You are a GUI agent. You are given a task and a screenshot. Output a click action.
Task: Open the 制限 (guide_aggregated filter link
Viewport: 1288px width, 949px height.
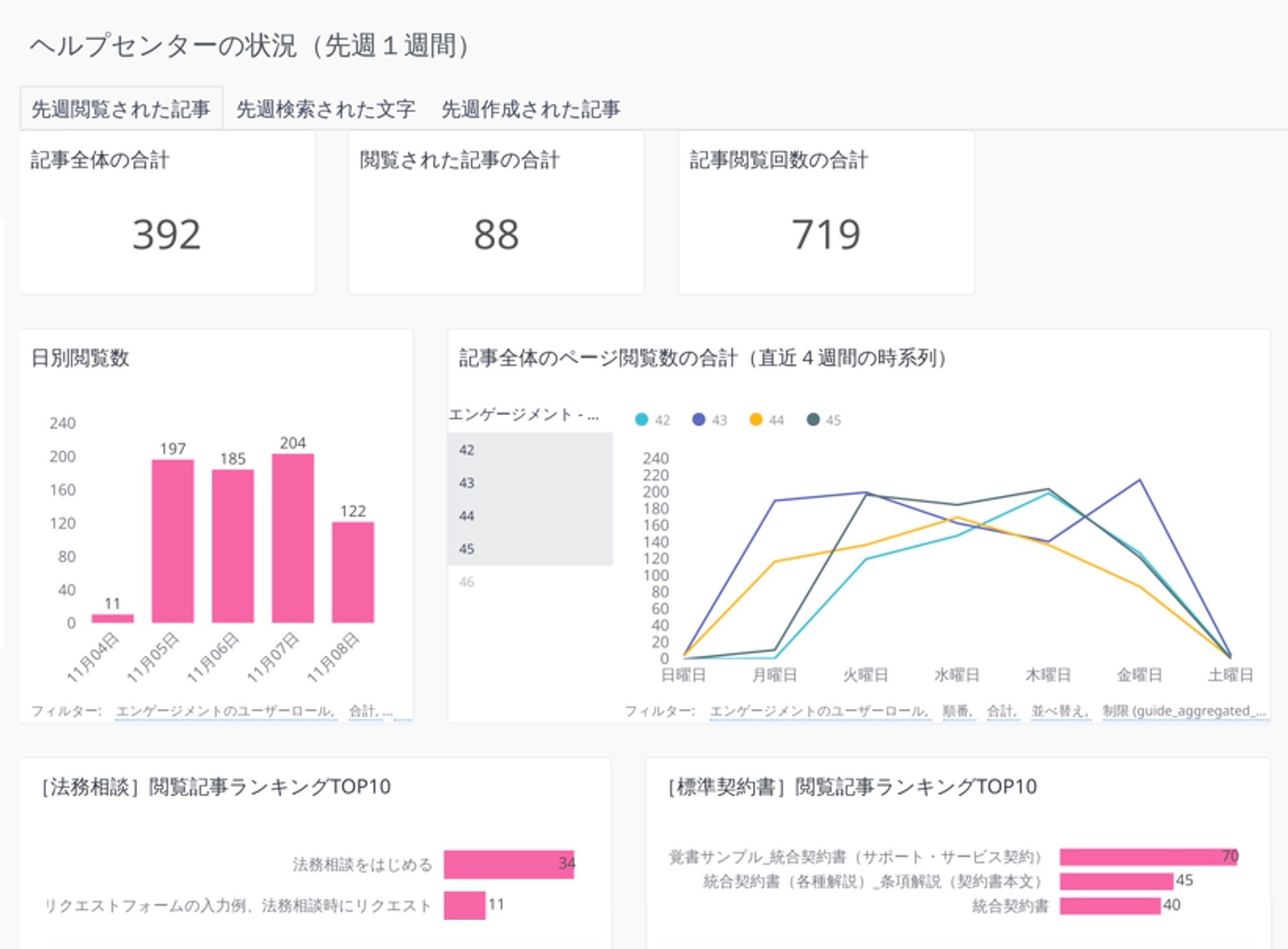[1184, 711]
